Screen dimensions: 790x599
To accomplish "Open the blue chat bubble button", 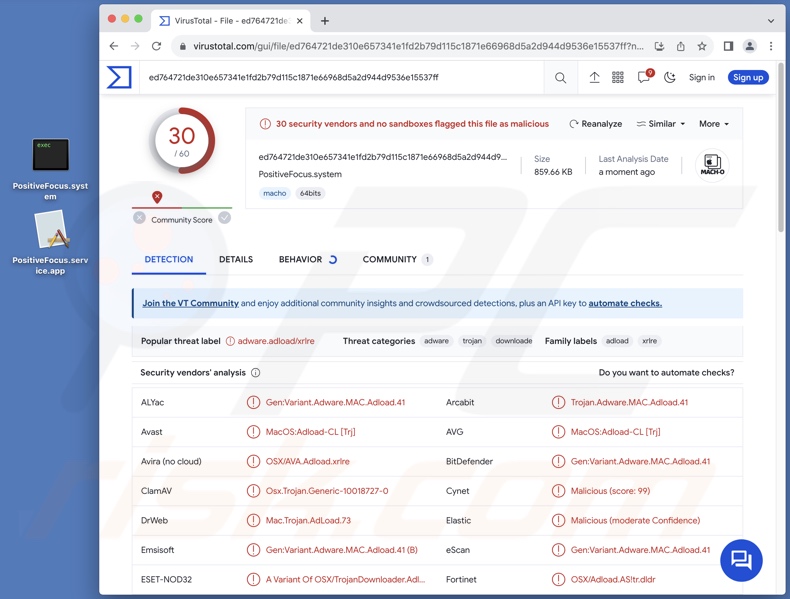I will [x=741, y=560].
